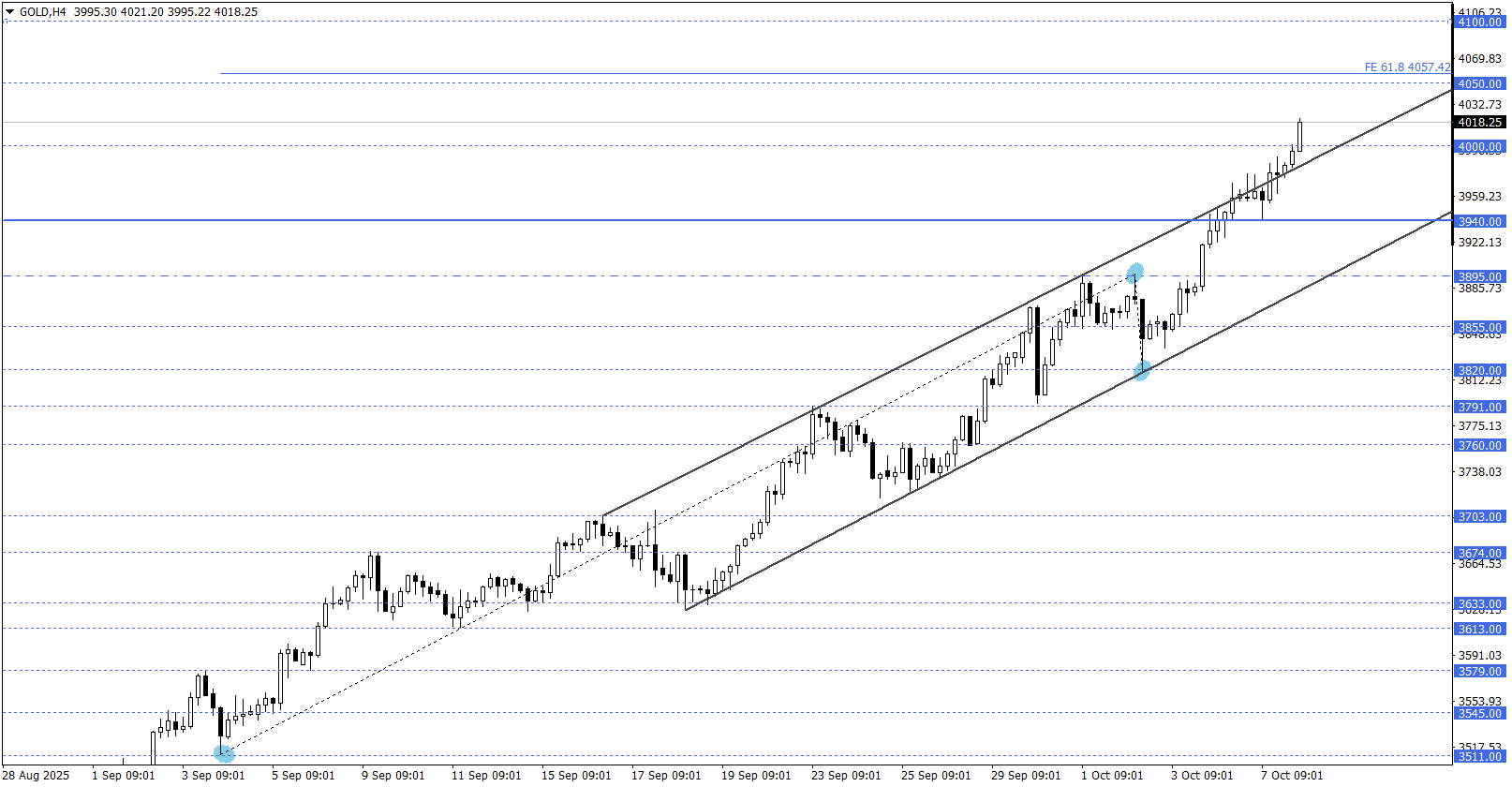
Task: Select the 4050.00 price level label
Action: (x=1479, y=84)
